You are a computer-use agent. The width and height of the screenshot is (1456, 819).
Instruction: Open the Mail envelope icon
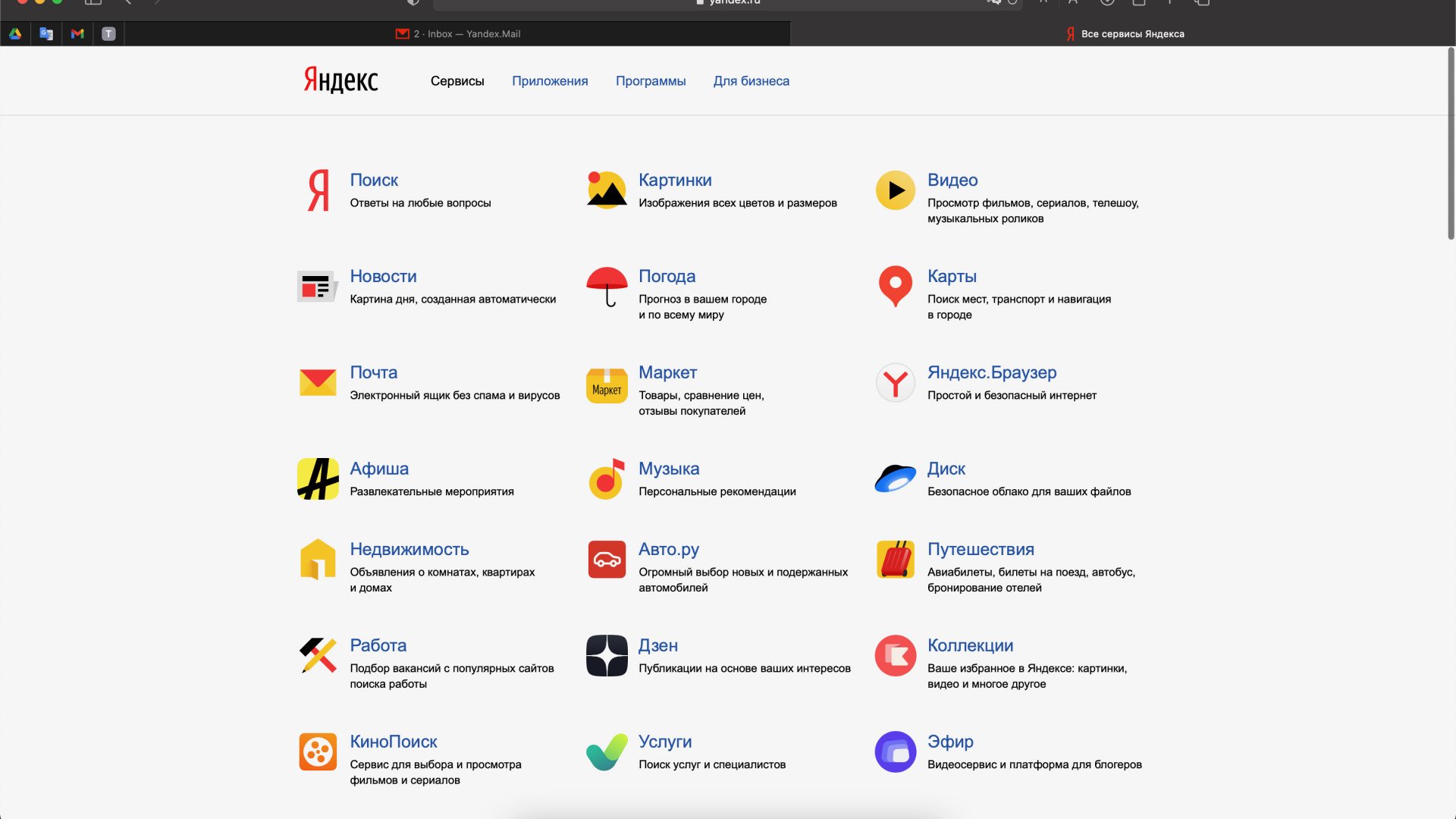tap(318, 383)
